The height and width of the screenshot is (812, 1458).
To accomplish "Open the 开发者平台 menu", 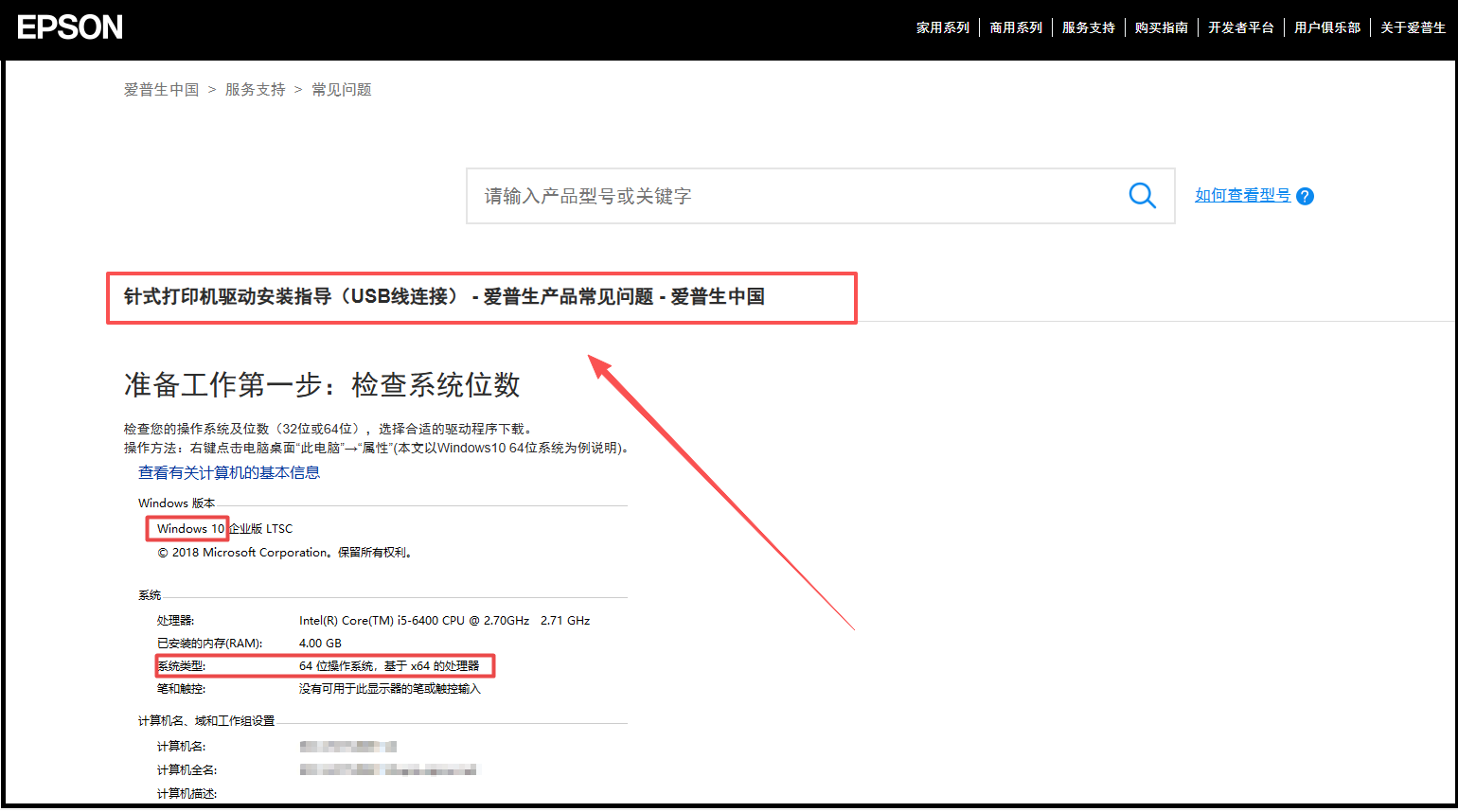I will coord(1241,27).
